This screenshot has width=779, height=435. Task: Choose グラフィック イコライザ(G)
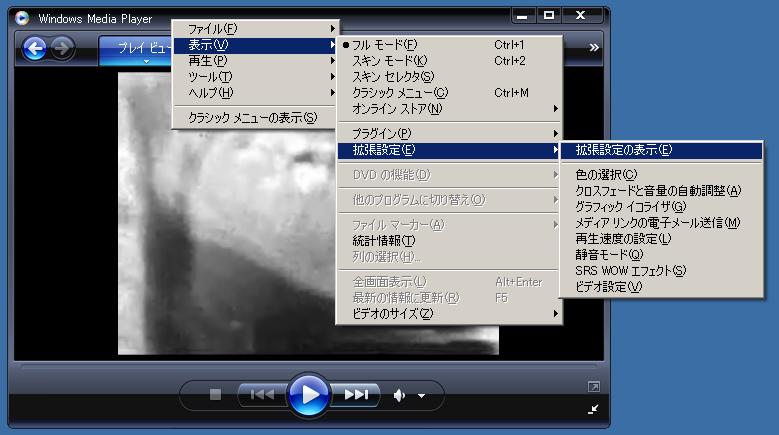[x=662, y=207]
